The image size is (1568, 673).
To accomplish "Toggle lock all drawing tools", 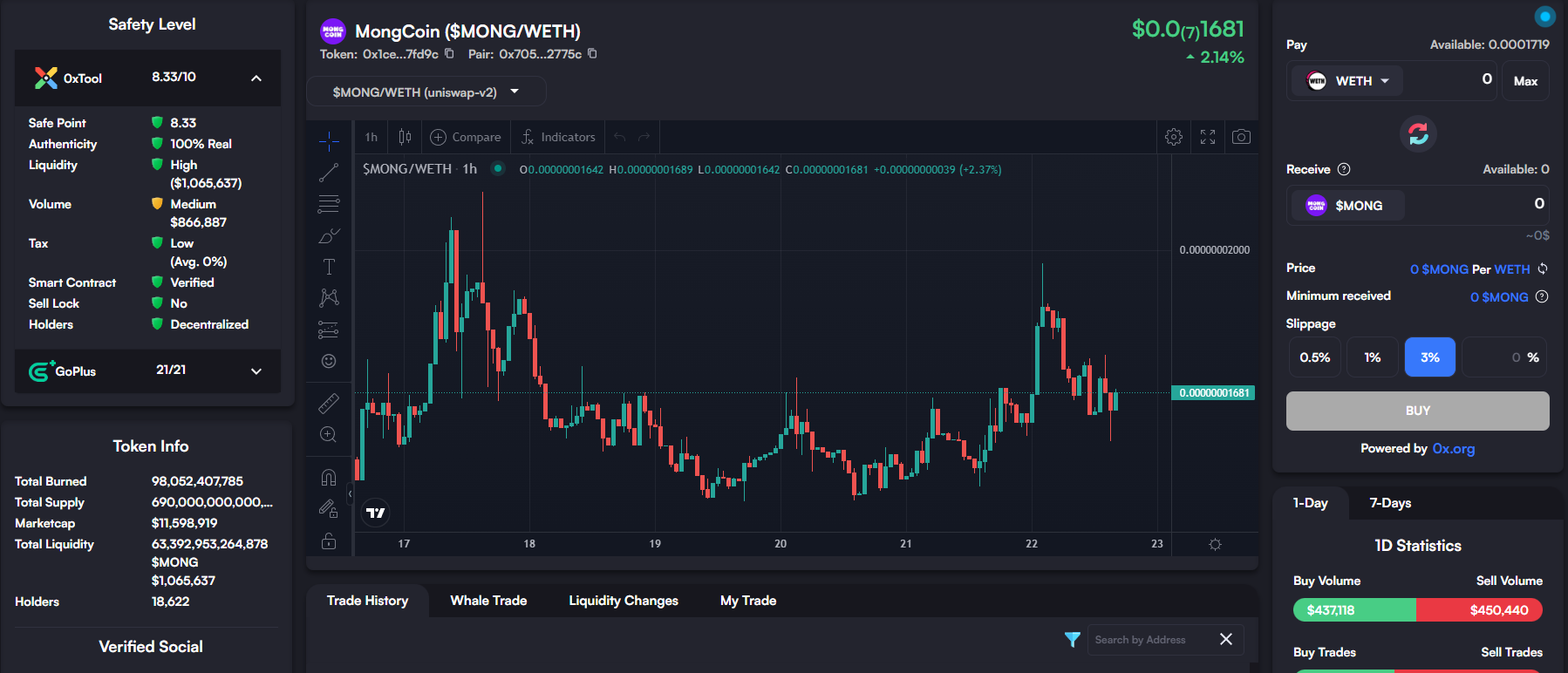I will pos(329,541).
